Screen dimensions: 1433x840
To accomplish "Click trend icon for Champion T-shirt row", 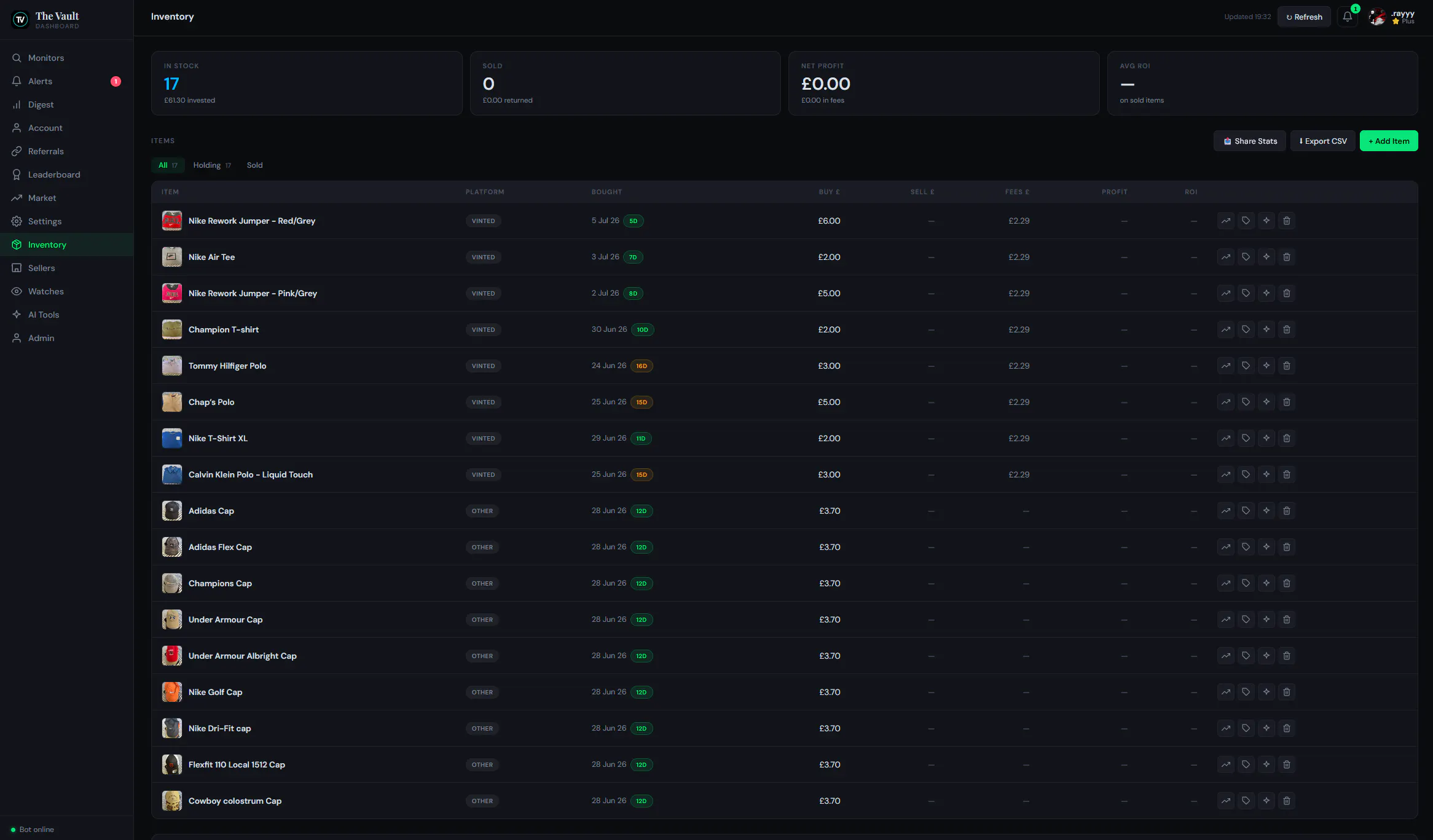I will (x=1225, y=329).
